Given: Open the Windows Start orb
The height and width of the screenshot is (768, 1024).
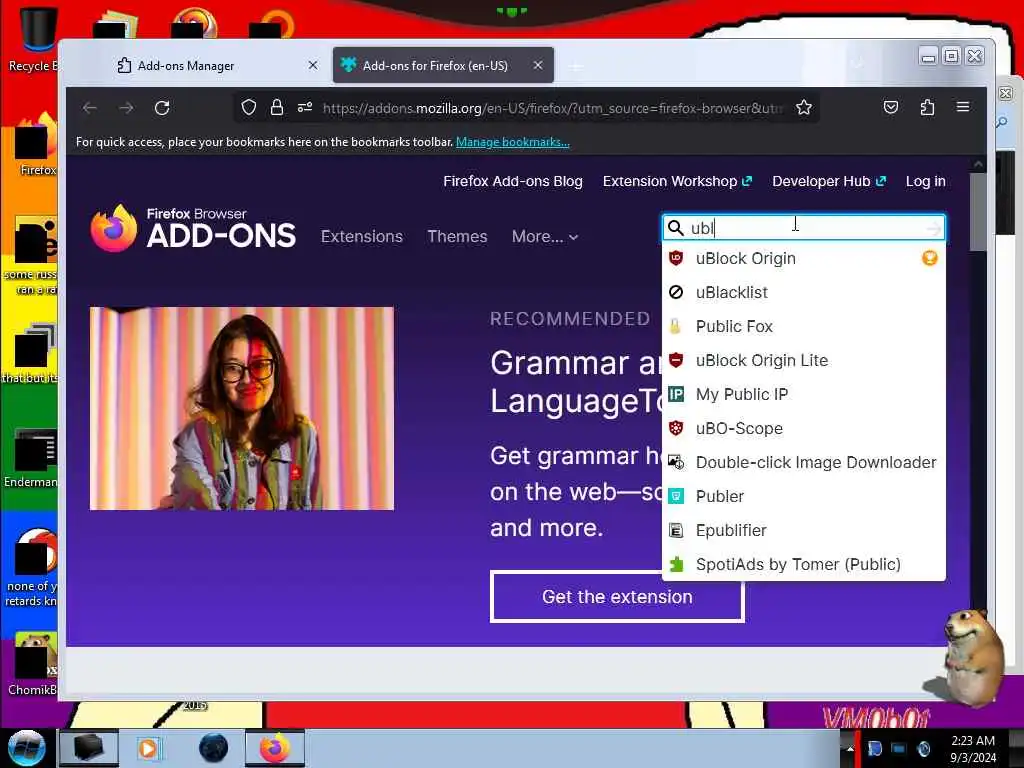Looking at the screenshot, I should pos(26,748).
